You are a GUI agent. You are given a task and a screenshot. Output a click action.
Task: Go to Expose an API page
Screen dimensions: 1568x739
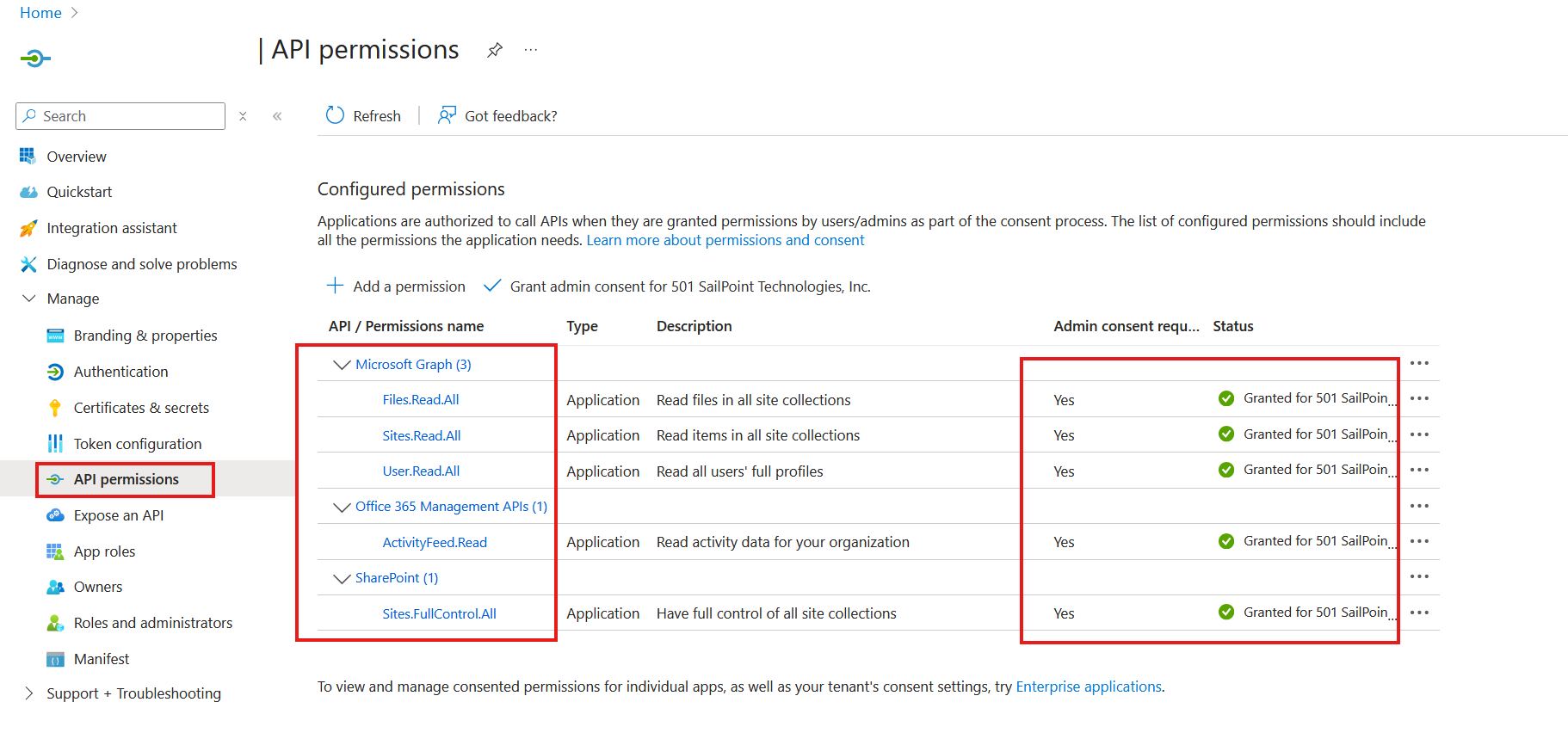tap(118, 515)
